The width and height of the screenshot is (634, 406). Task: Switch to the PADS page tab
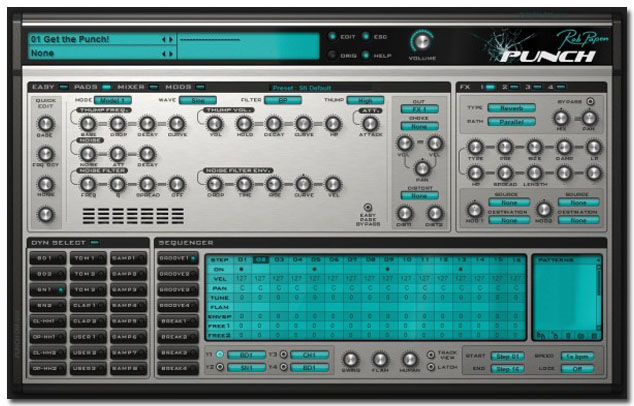click(107, 87)
